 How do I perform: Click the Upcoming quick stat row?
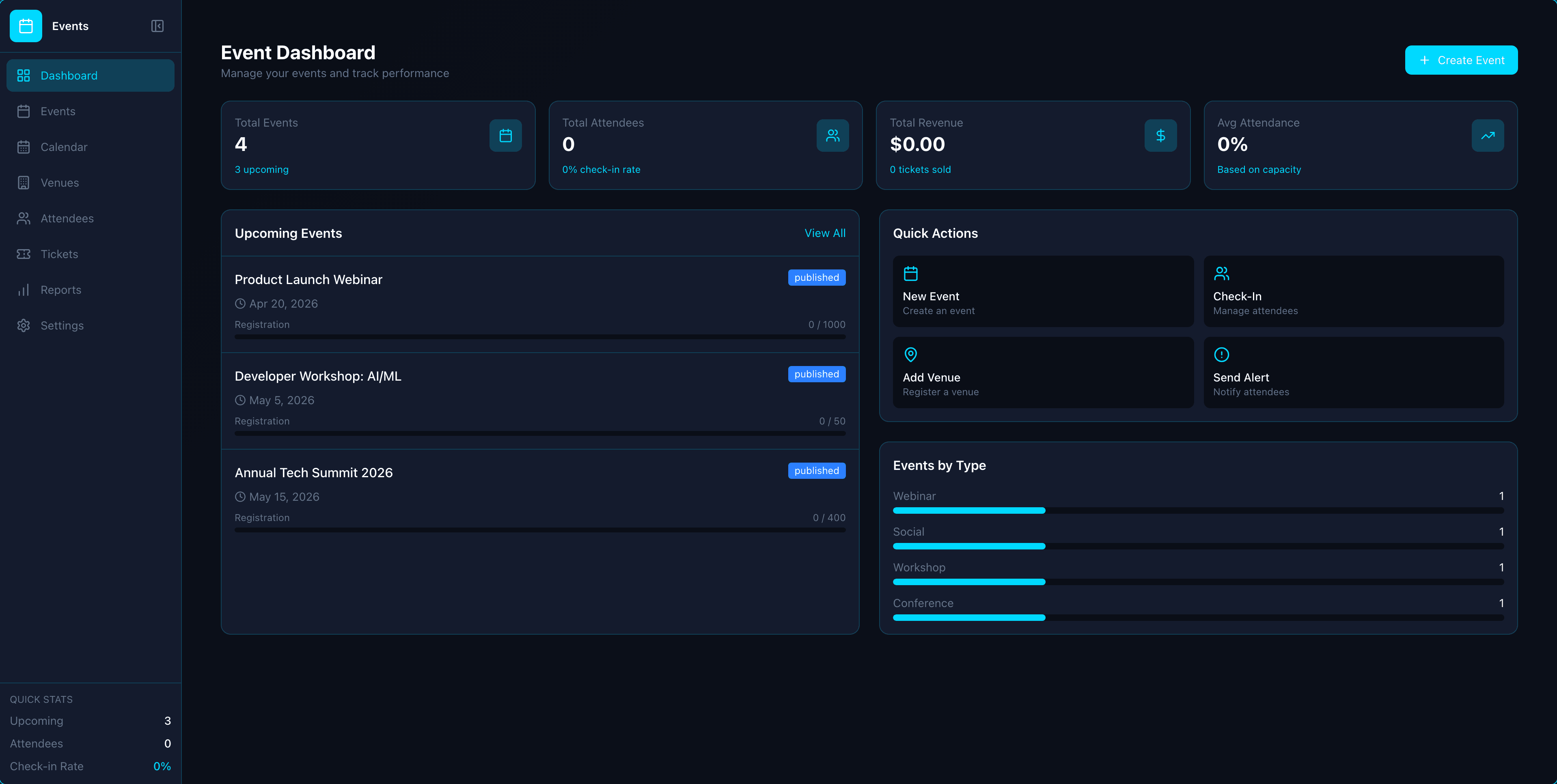point(90,721)
